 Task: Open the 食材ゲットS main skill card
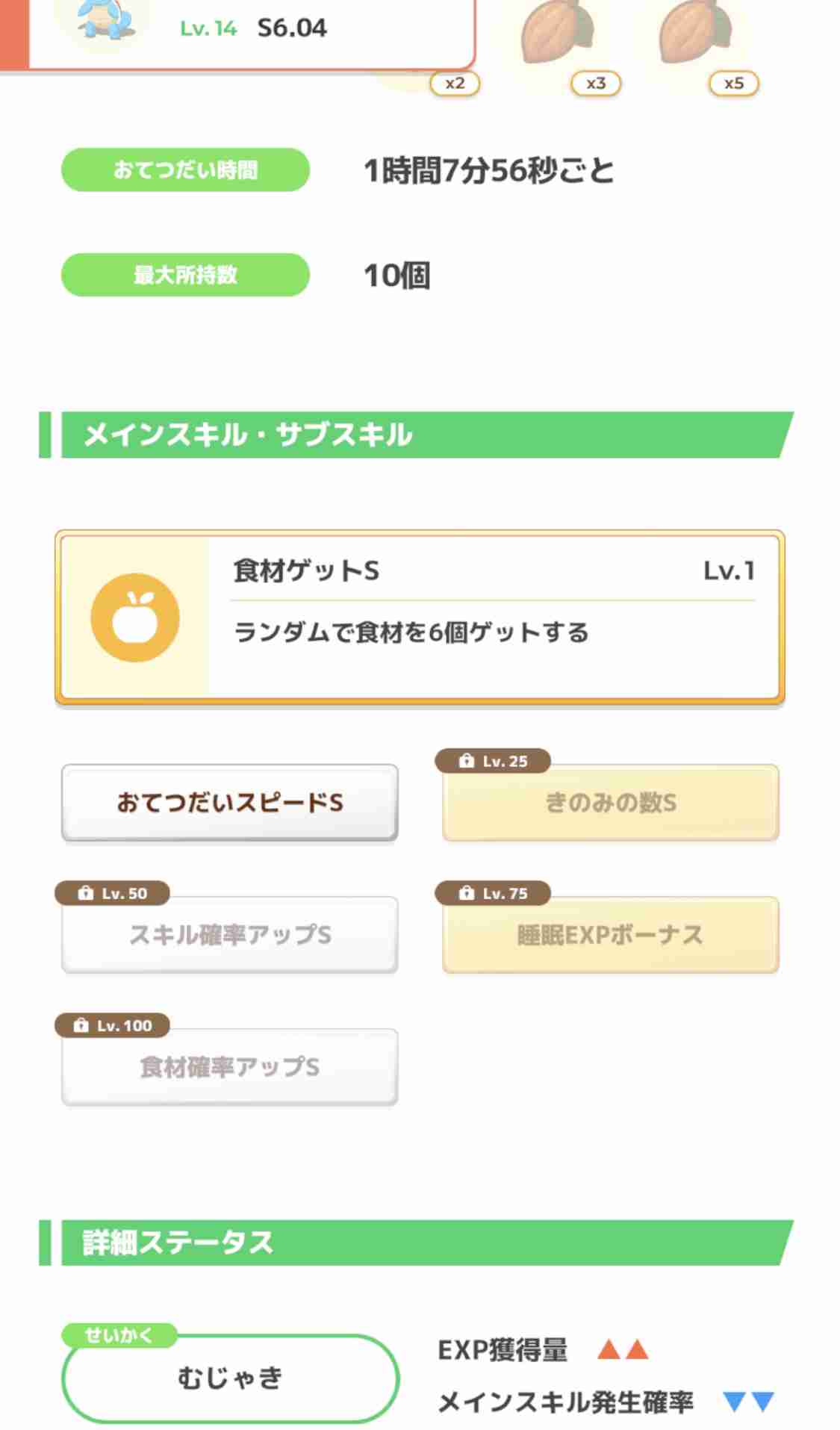click(420, 618)
